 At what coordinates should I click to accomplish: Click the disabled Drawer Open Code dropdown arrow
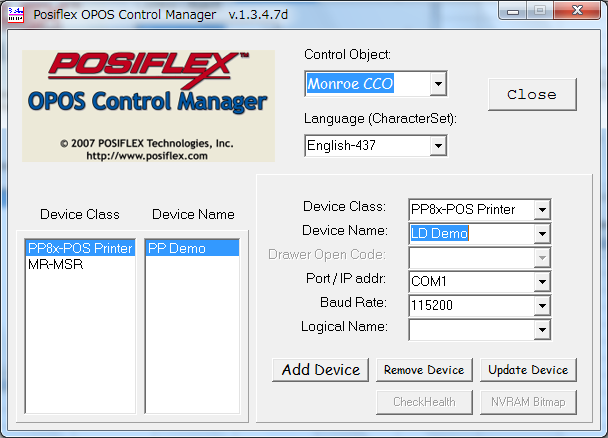click(542, 258)
